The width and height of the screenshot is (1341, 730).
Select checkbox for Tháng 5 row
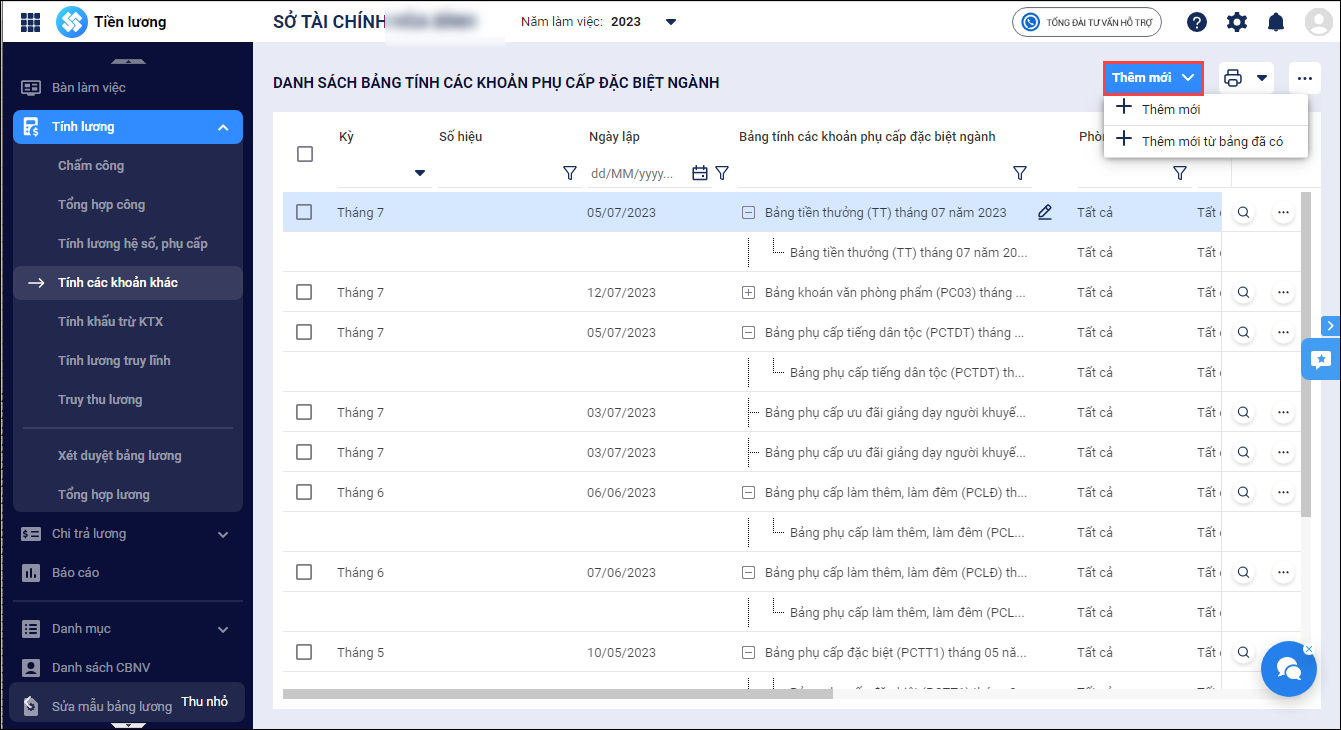coord(304,652)
